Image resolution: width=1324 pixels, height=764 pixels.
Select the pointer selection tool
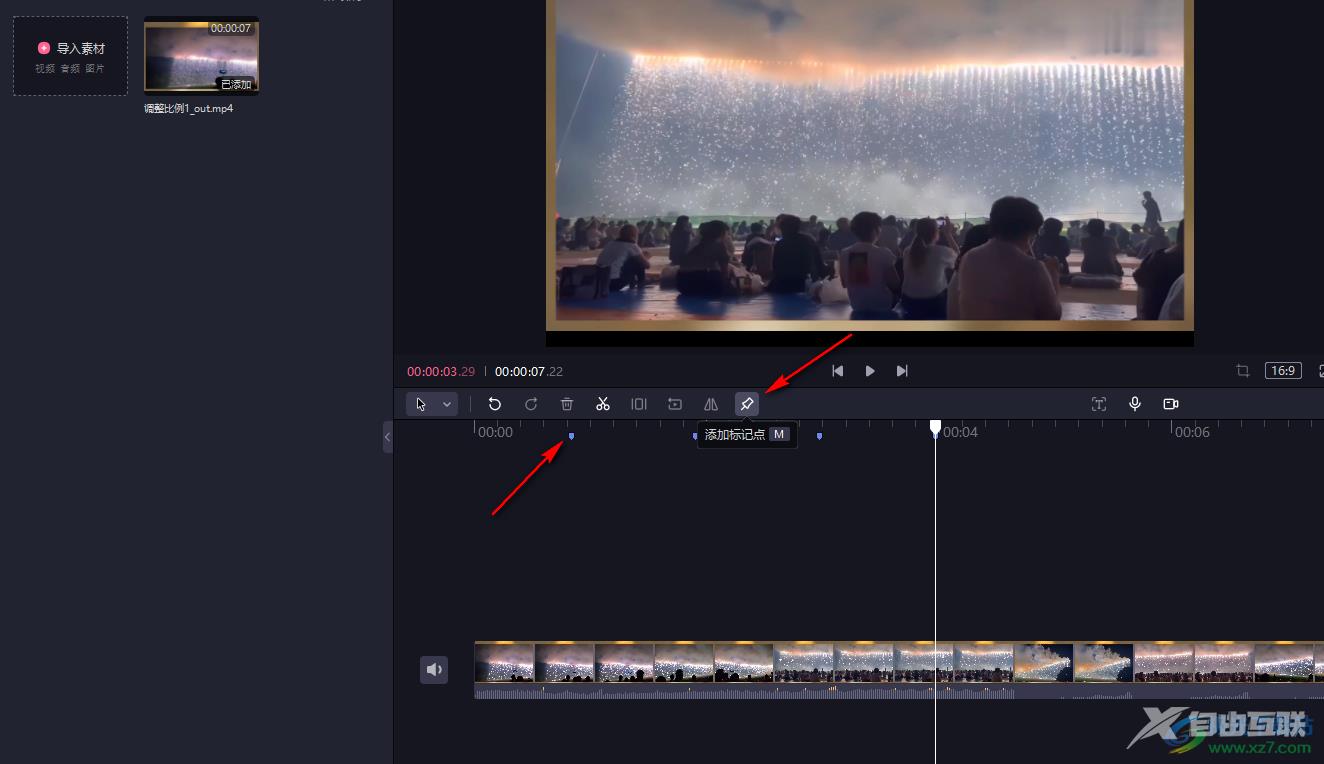(421, 404)
